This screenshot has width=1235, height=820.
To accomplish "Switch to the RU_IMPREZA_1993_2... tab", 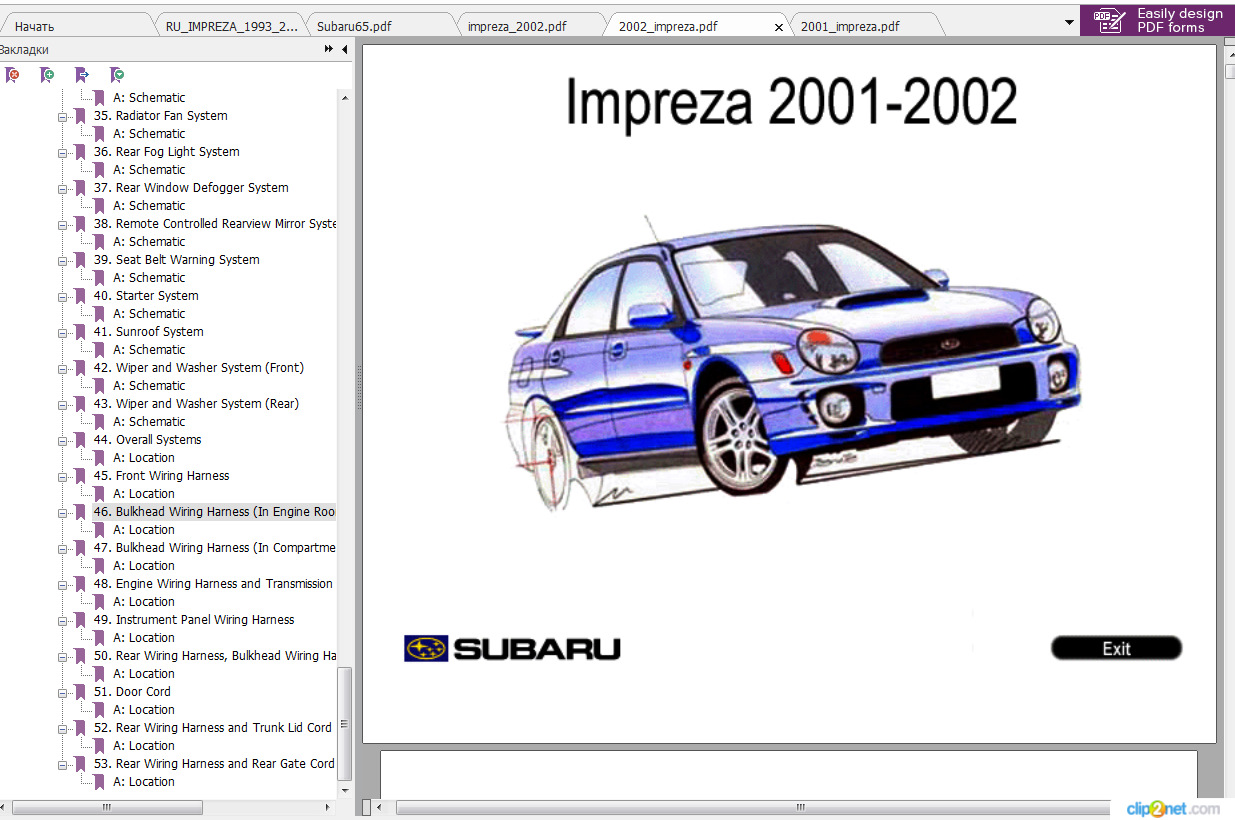I will (x=232, y=26).
